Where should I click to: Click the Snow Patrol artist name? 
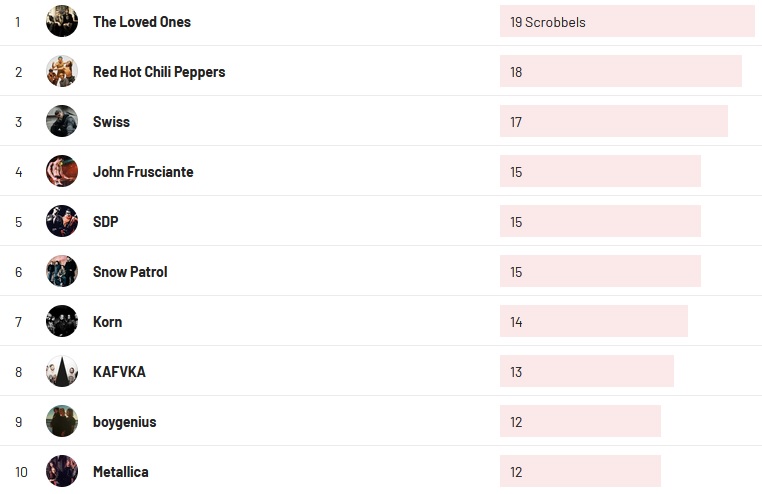130,272
